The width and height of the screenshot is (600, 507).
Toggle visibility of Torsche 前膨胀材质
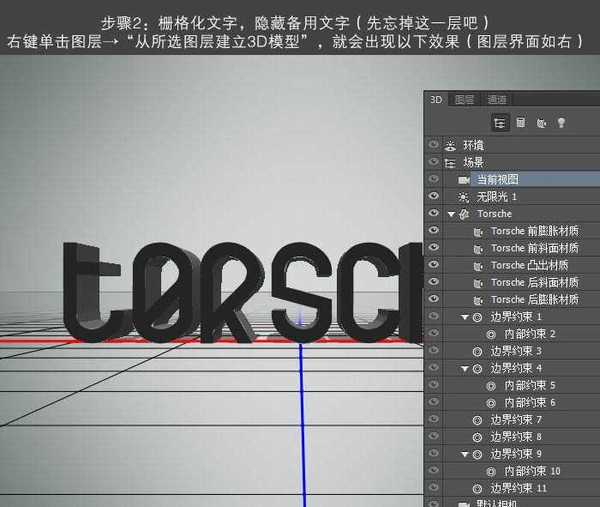coord(434,231)
